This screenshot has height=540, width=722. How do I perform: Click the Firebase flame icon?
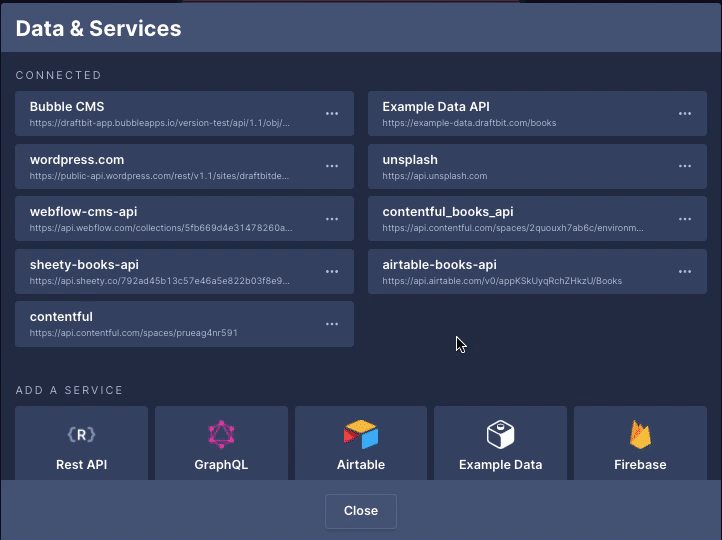640,434
